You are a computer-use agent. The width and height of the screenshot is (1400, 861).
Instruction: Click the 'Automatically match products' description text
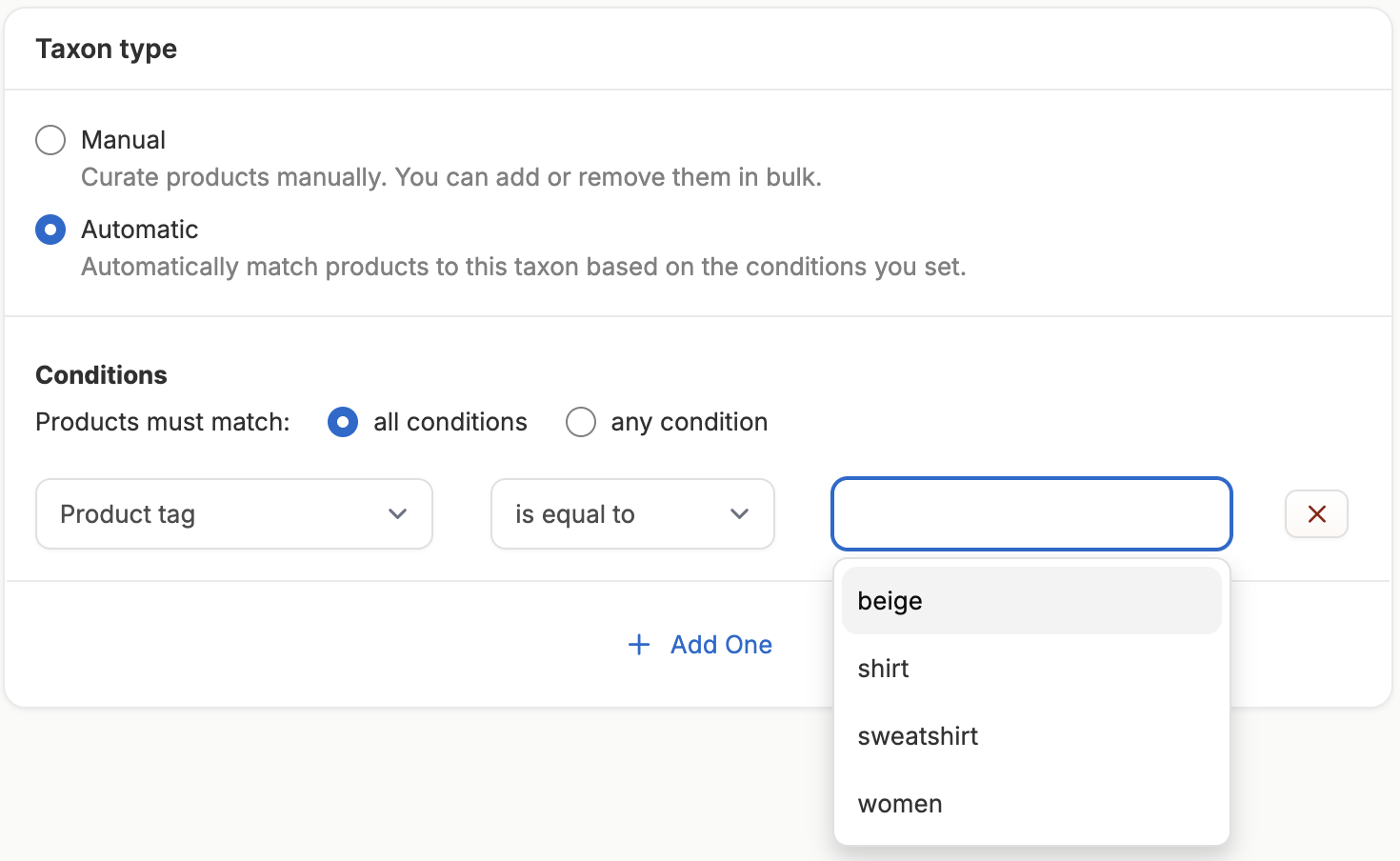[523, 267]
